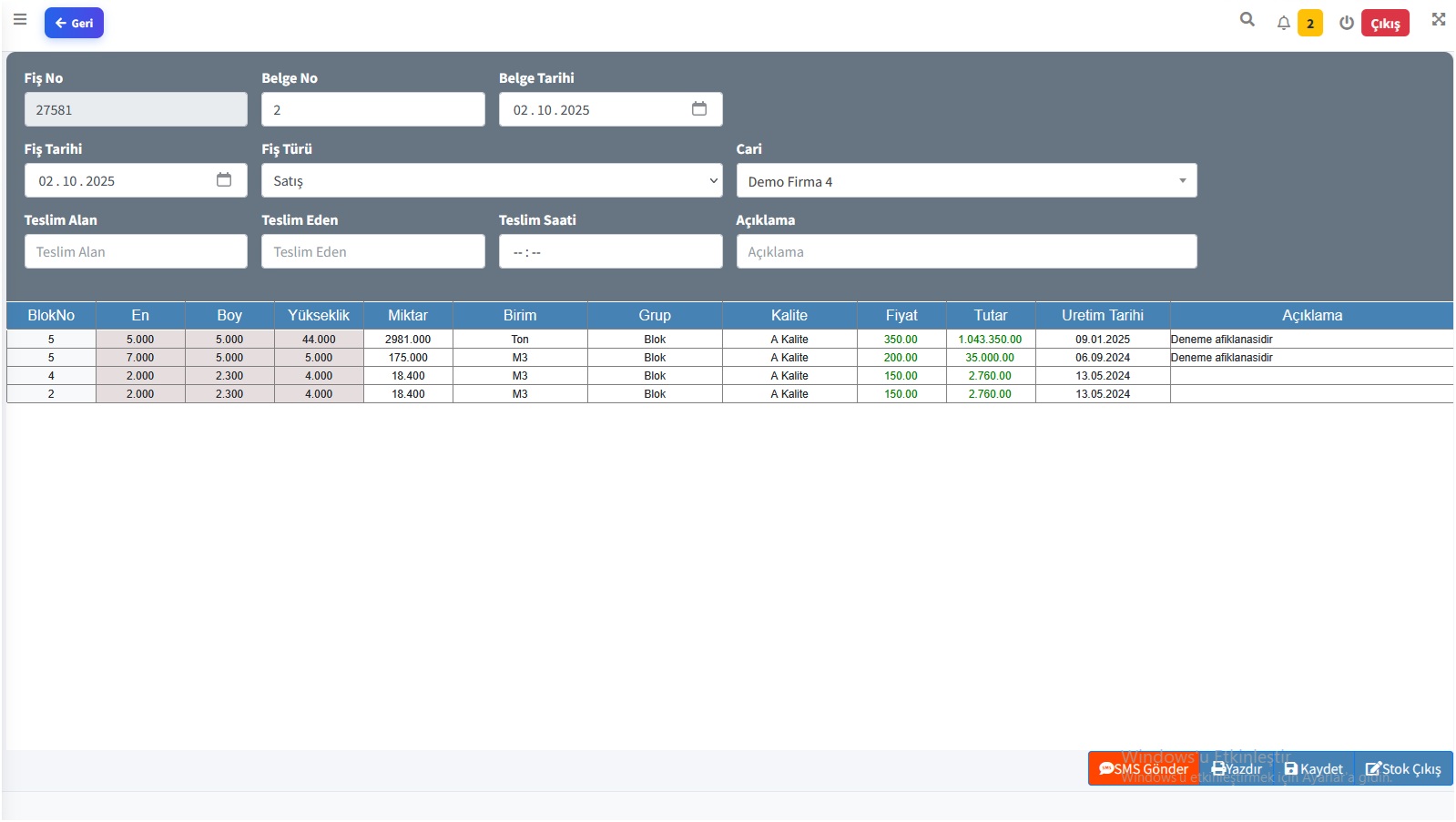The image size is (1456, 822).
Task: Click the SMS Gönder button
Action: [1144, 768]
